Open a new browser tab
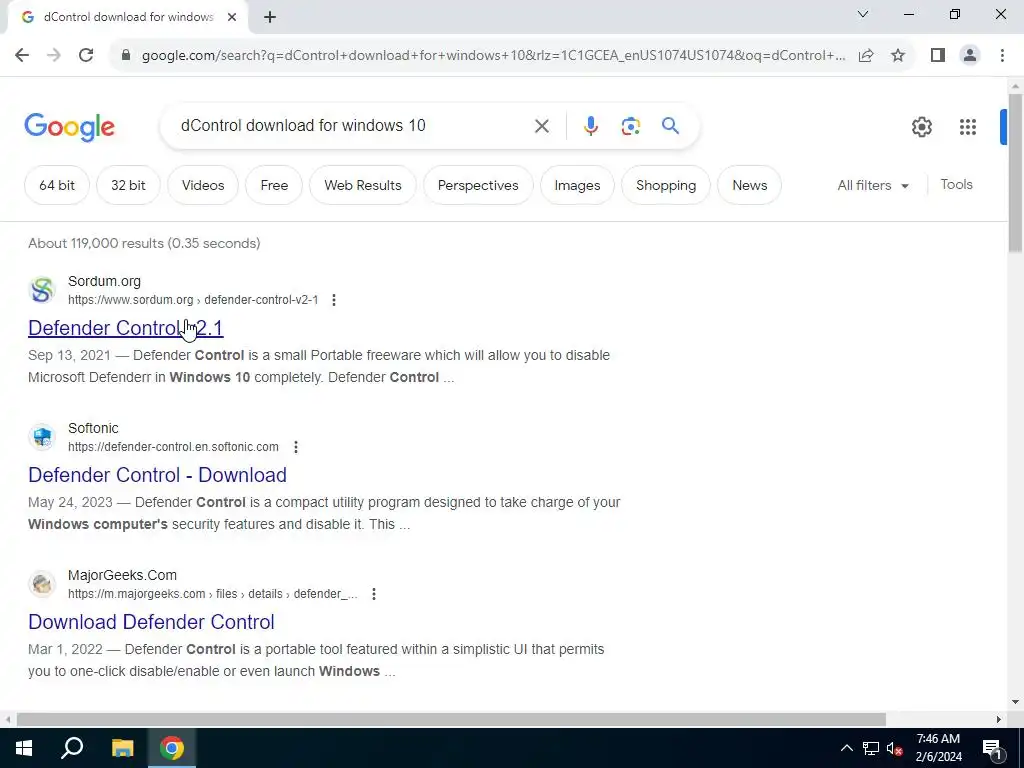 click(270, 18)
